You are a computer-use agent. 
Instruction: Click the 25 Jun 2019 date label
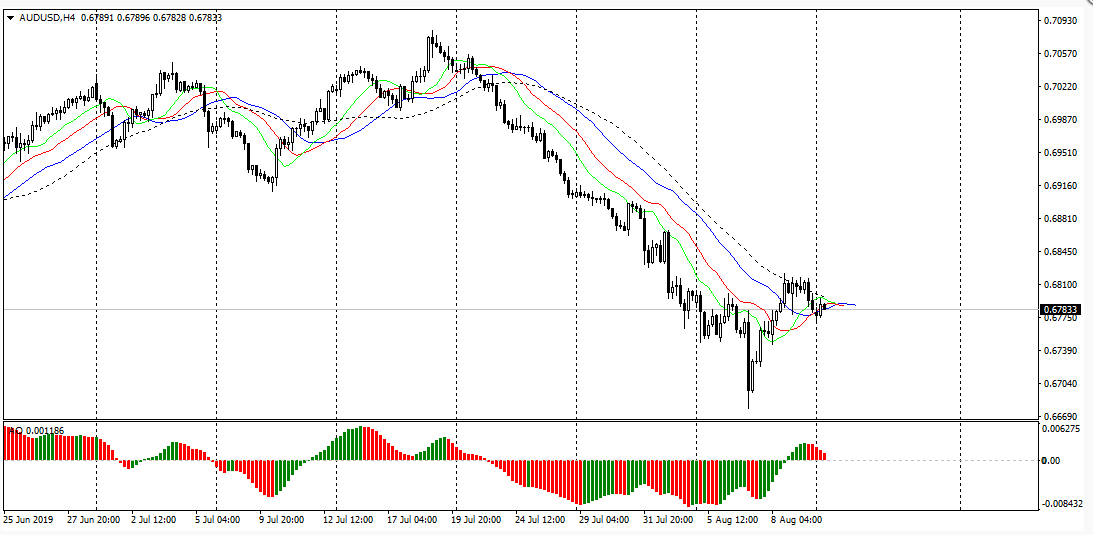click(x=30, y=521)
